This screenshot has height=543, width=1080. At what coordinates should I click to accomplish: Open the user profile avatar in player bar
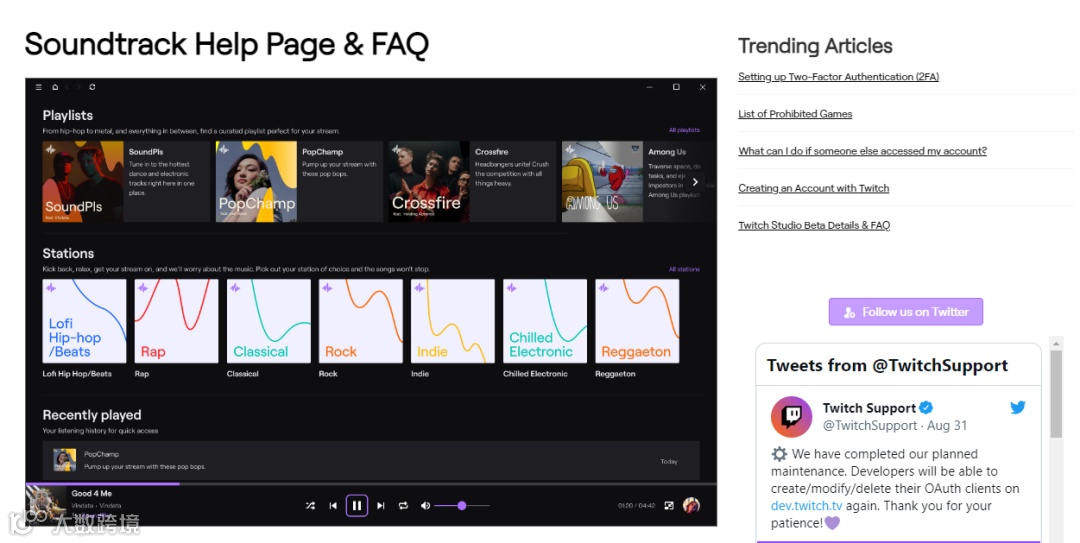[691, 506]
